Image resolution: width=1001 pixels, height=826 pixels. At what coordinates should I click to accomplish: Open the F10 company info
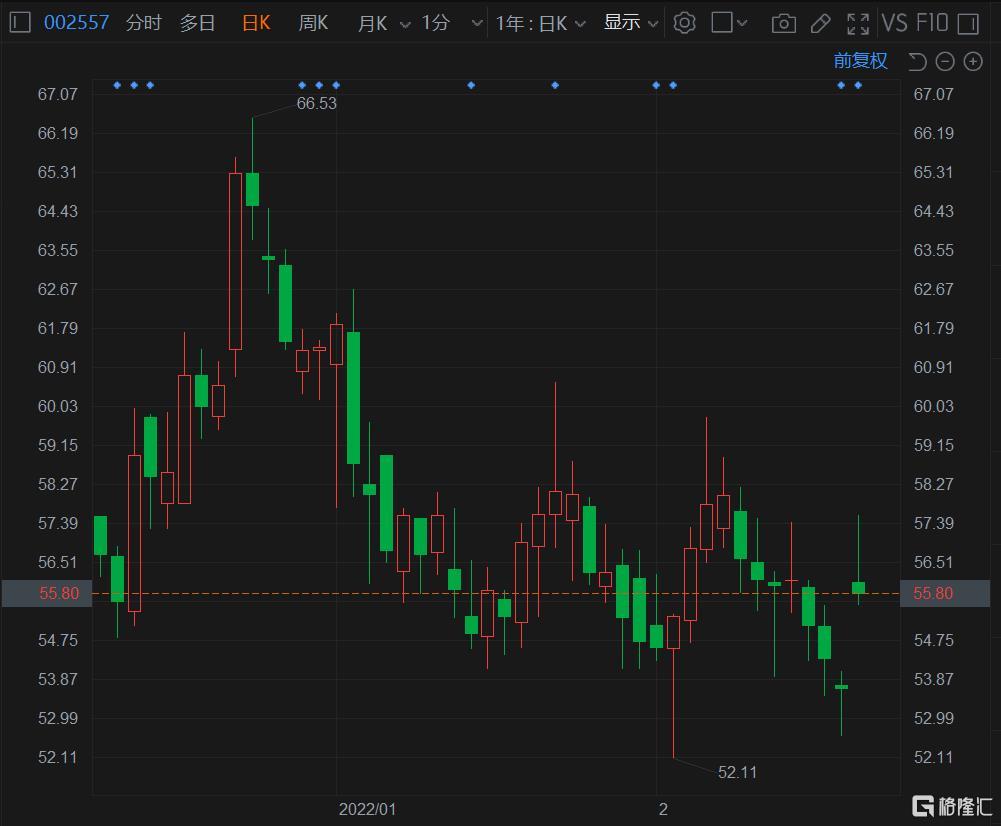click(x=931, y=23)
